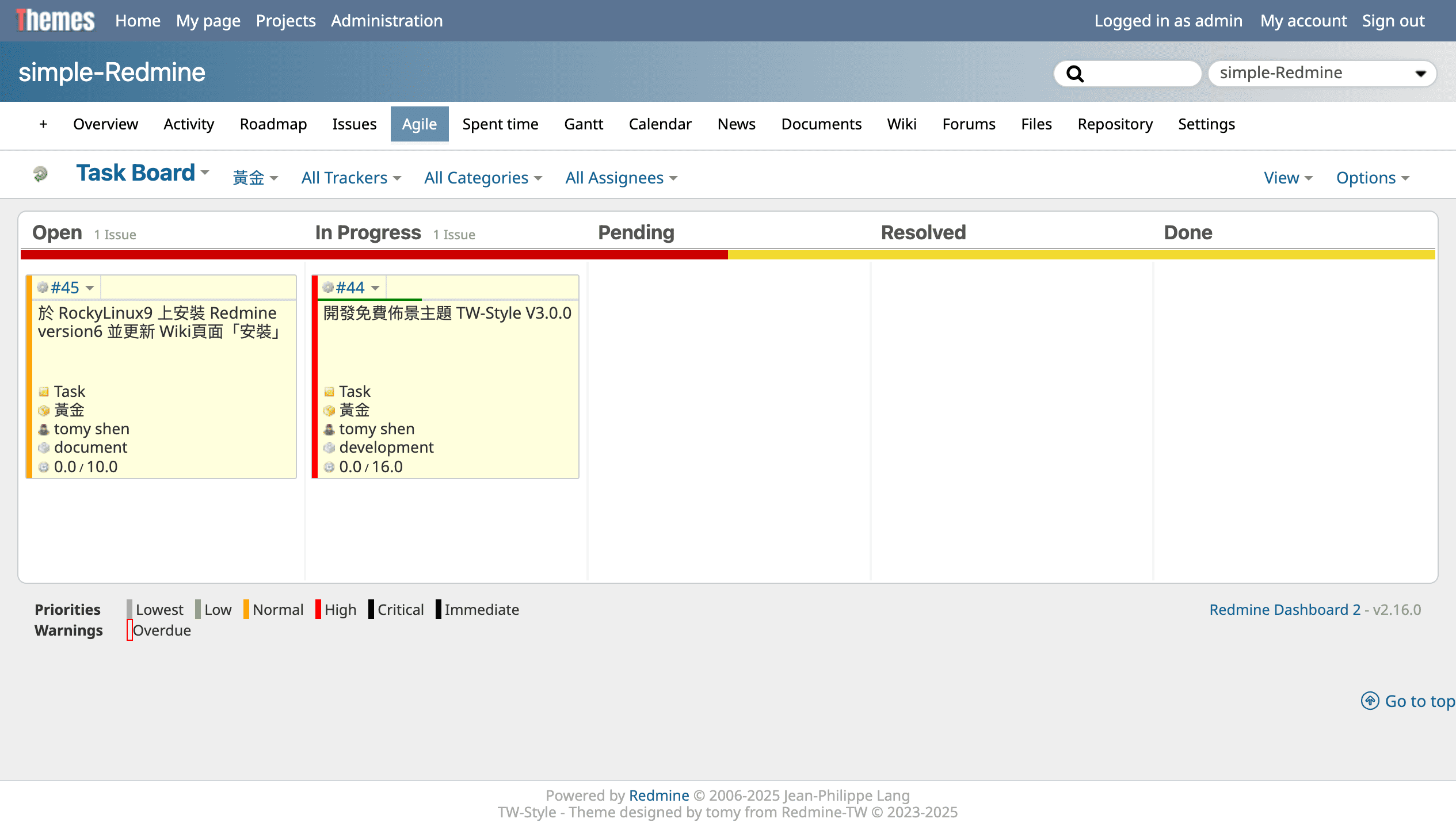The width and height of the screenshot is (1456, 826).
Task: Switch to the Gantt tab
Action: click(x=583, y=124)
